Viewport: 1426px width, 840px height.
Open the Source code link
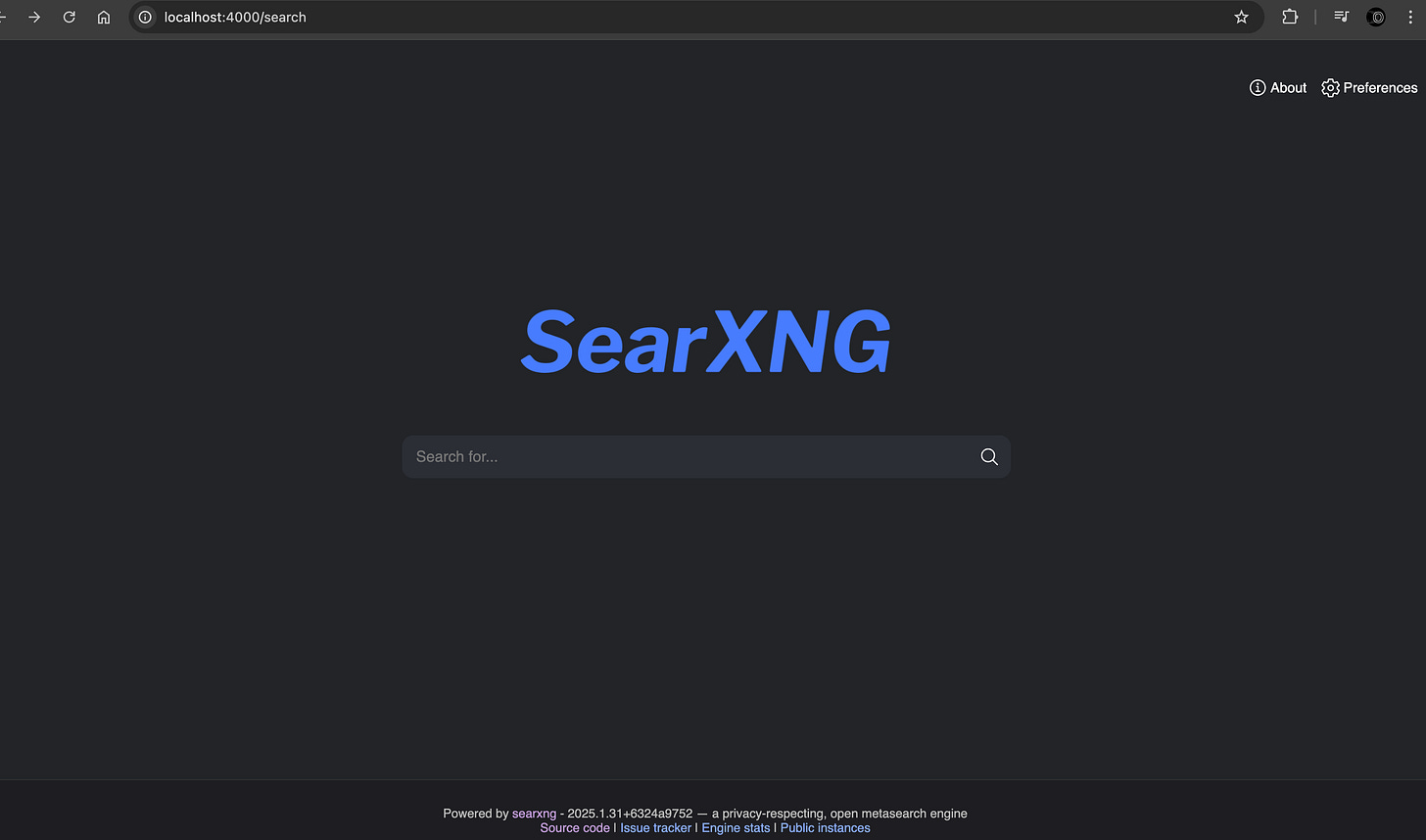pyautogui.click(x=575, y=828)
